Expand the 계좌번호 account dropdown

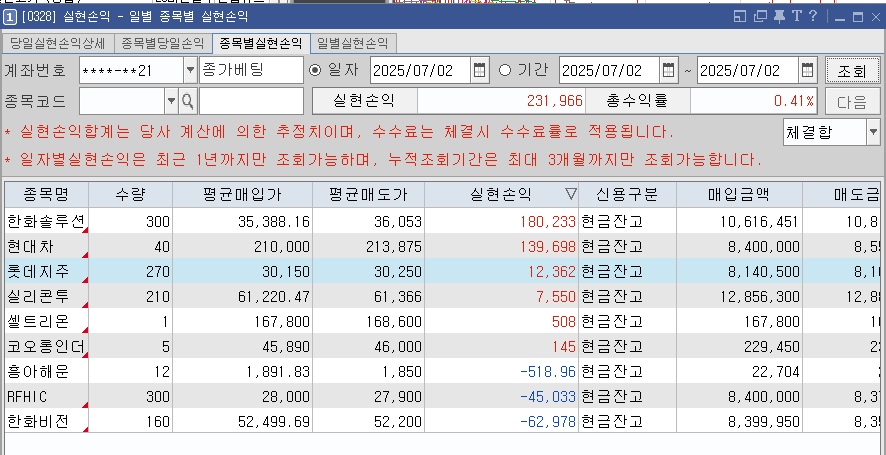coord(190,70)
